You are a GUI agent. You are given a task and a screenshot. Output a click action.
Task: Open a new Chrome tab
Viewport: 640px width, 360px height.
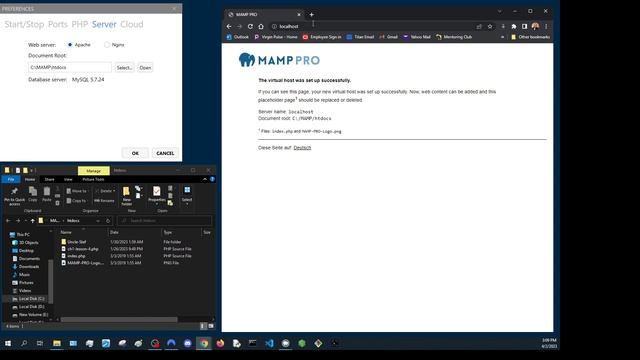pyautogui.click(x=311, y=14)
